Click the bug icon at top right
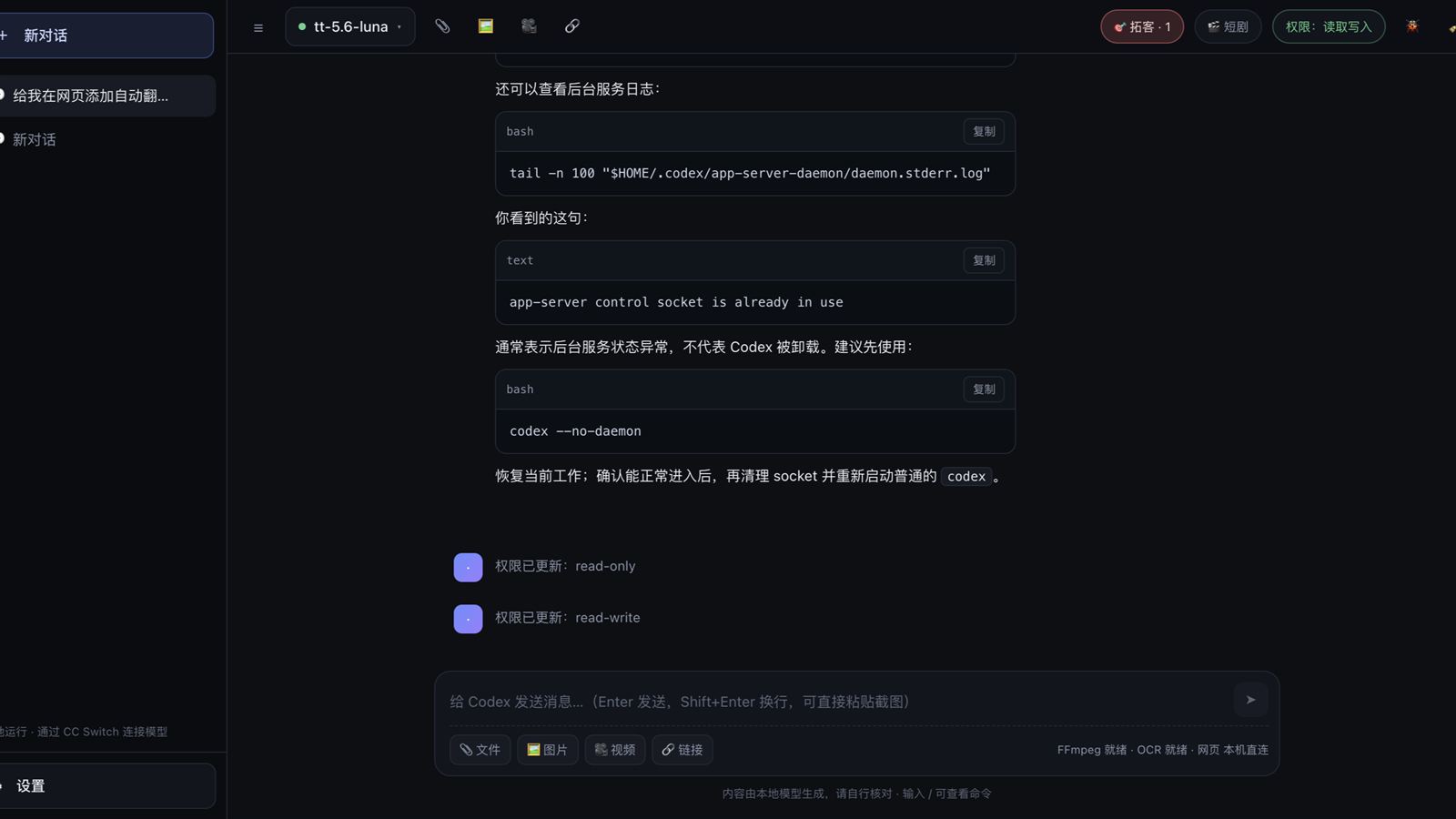The image size is (1456, 819). coord(1412,26)
